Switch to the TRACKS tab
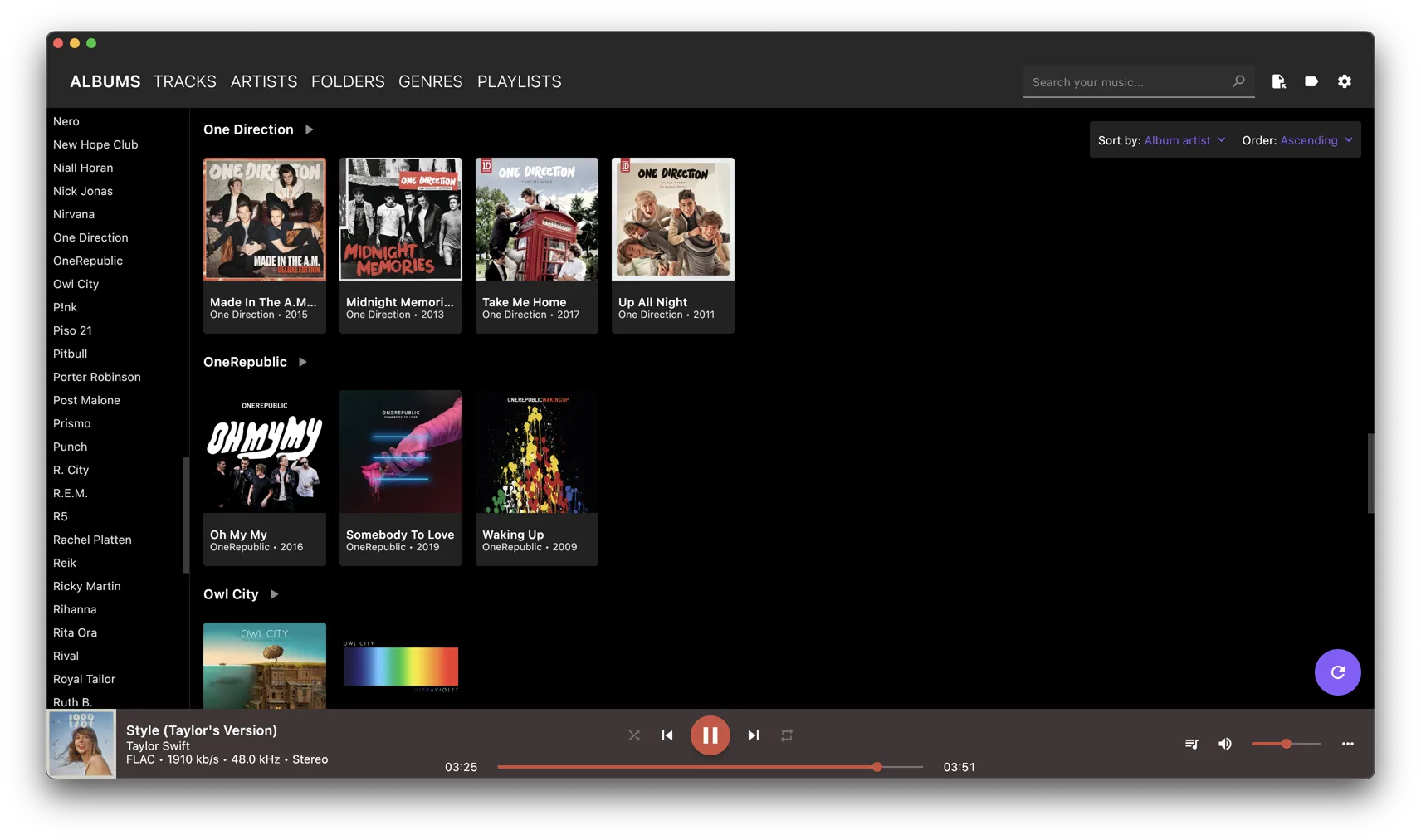The image size is (1421, 840). [x=184, y=81]
